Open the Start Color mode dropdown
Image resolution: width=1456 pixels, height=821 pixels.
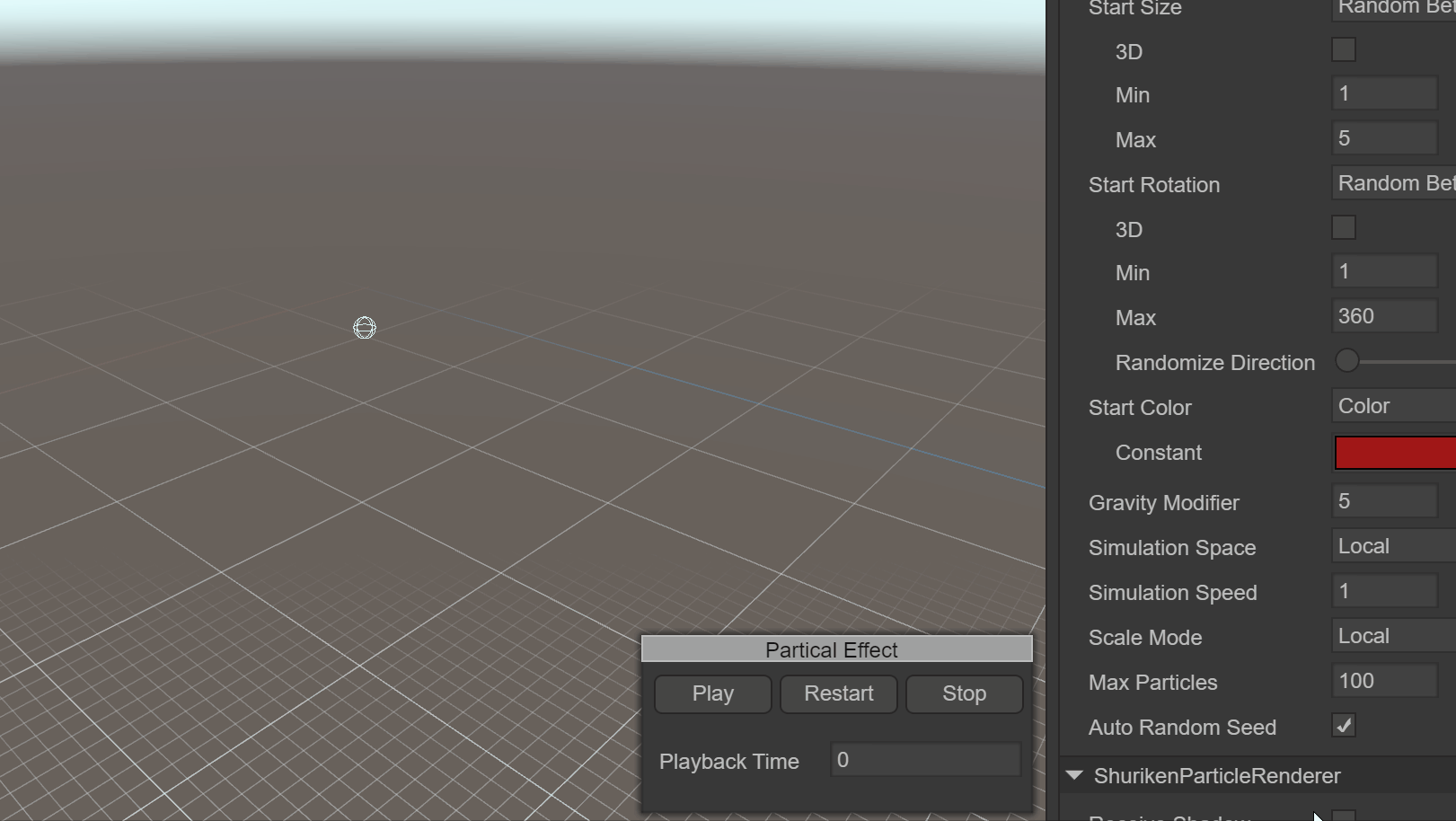[1394, 406]
